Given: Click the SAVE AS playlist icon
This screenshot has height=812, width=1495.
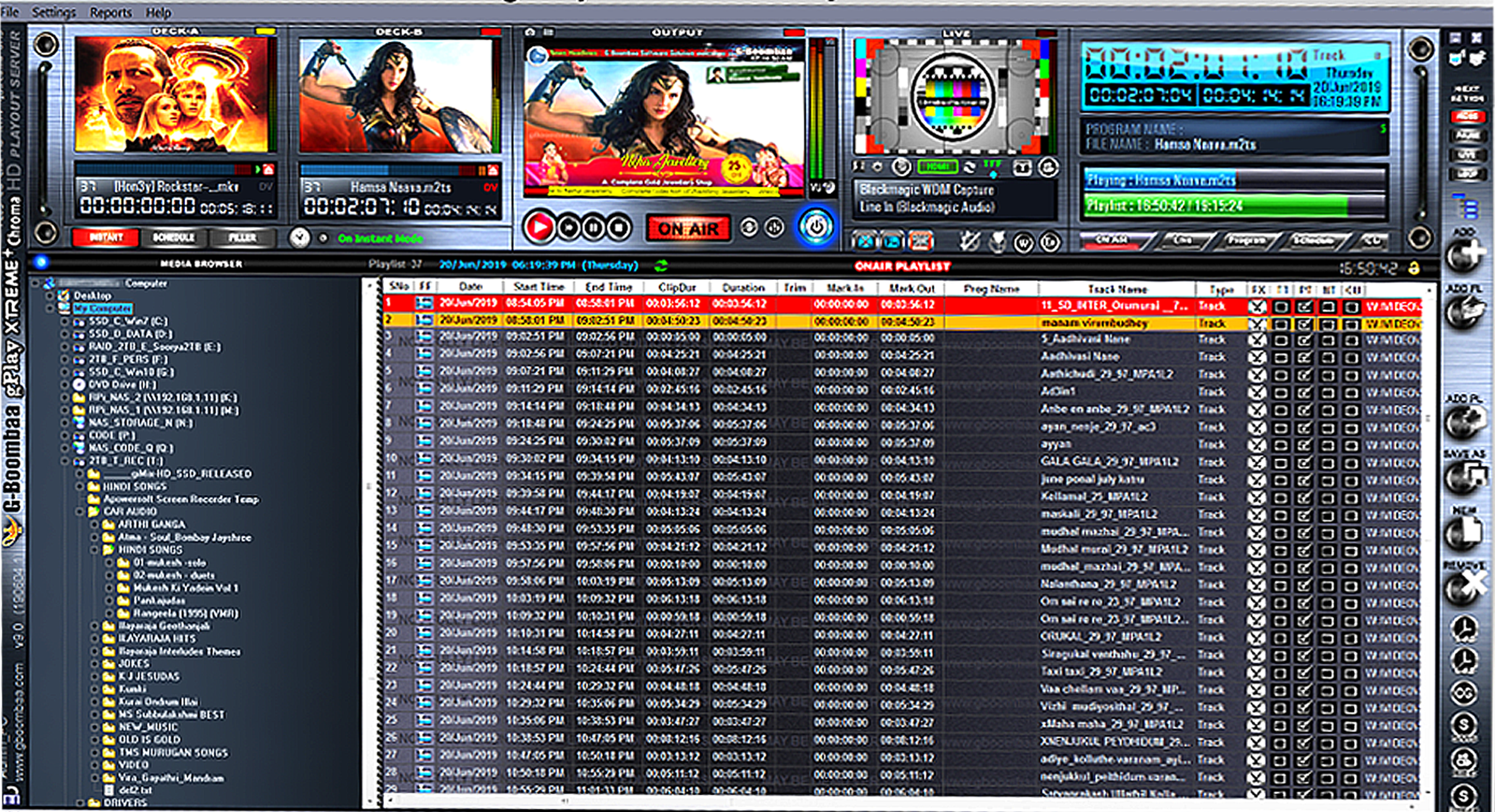Looking at the screenshot, I should [x=1465, y=478].
